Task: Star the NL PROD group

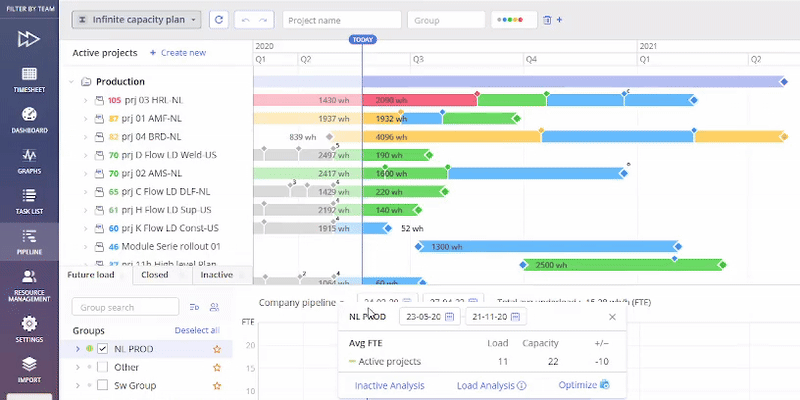Action: (216, 349)
